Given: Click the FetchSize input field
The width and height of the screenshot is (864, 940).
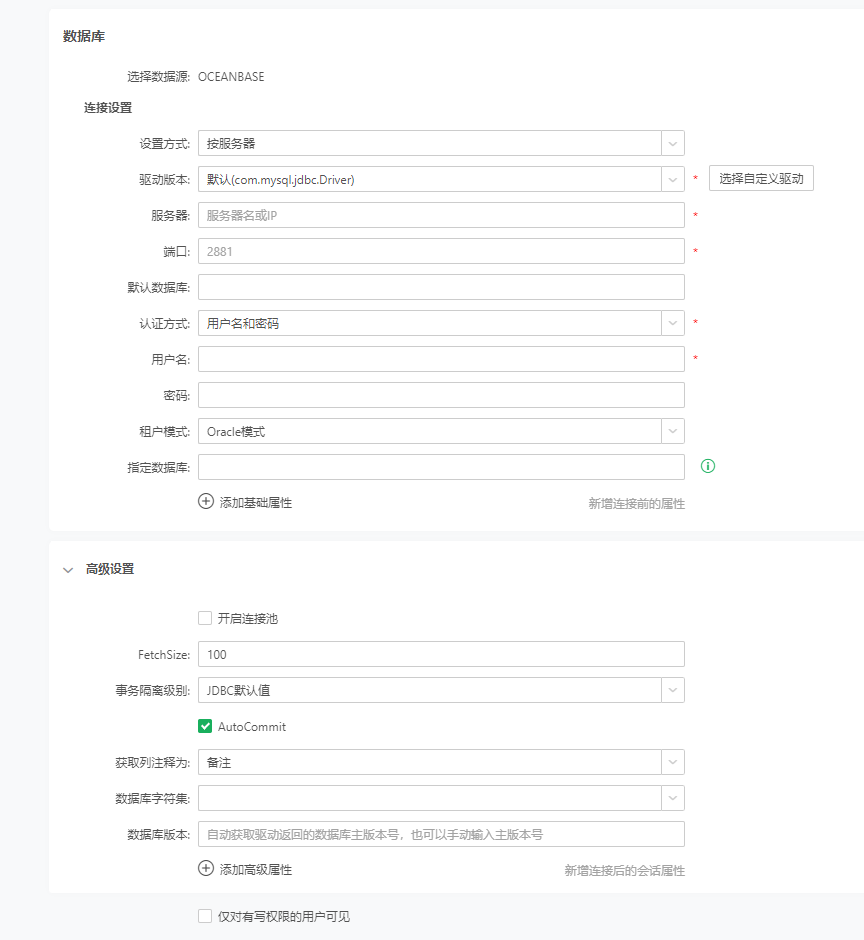Looking at the screenshot, I should pyautogui.click(x=440, y=654).
